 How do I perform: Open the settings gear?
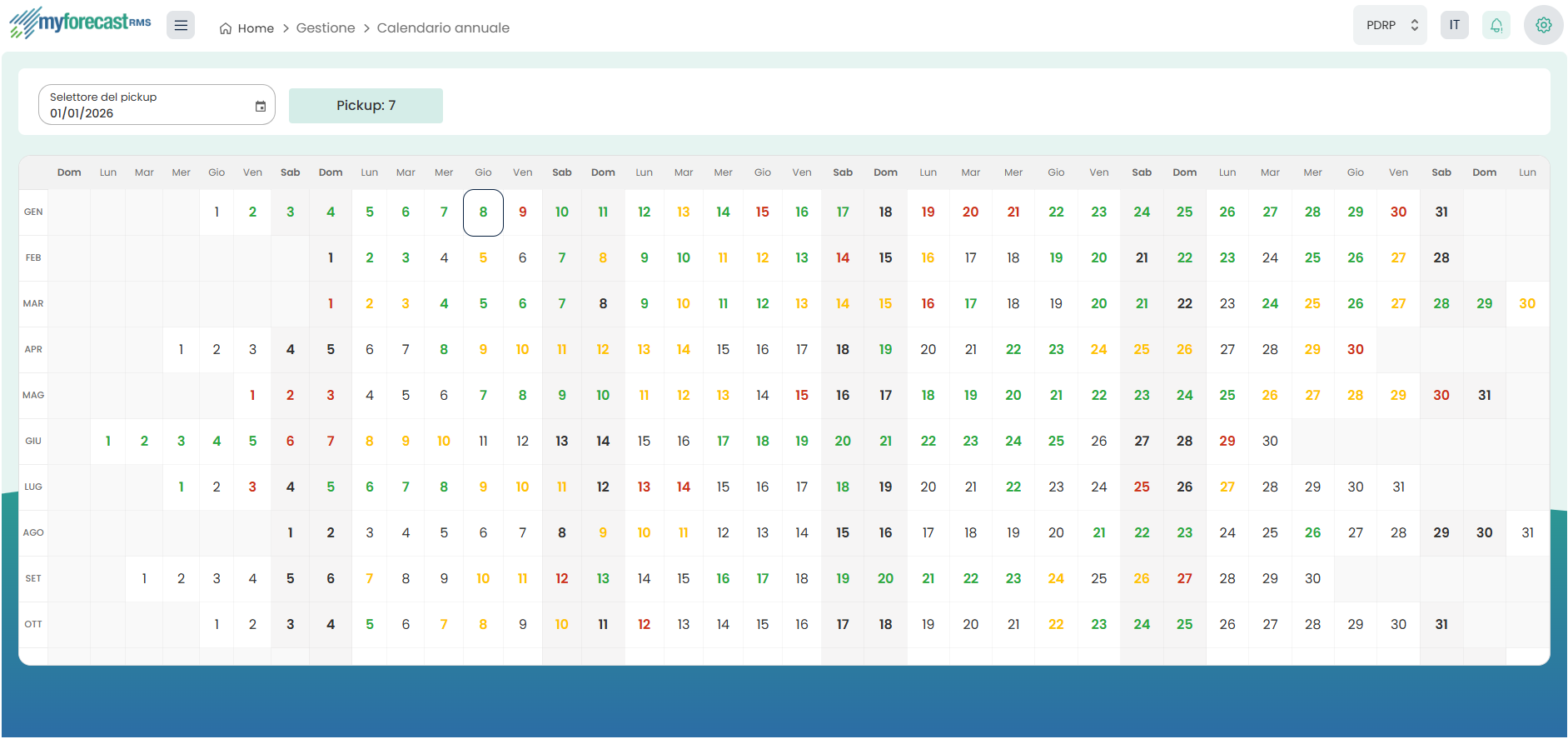1544,25
